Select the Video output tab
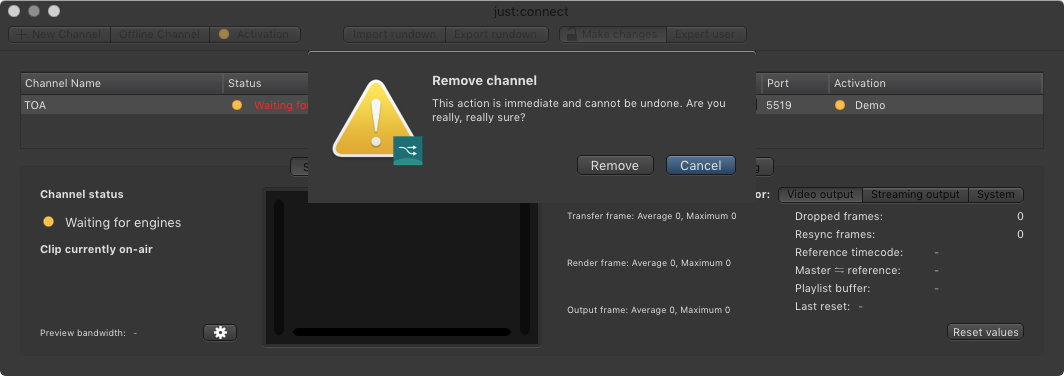This screenshot has height=376, width=1064. pyautogui.click(x=820, y=195)
